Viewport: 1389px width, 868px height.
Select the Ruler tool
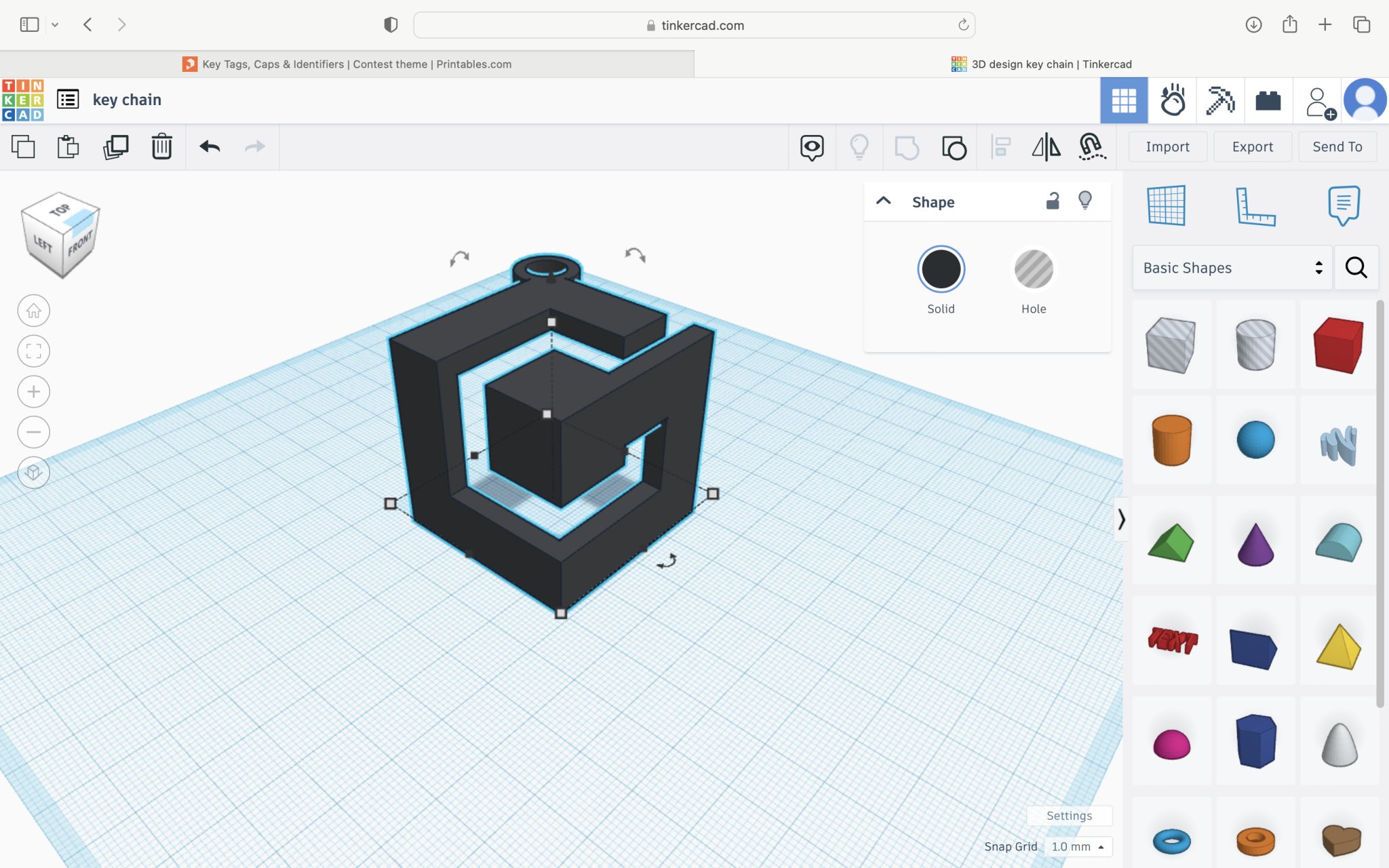point(1255,205)
